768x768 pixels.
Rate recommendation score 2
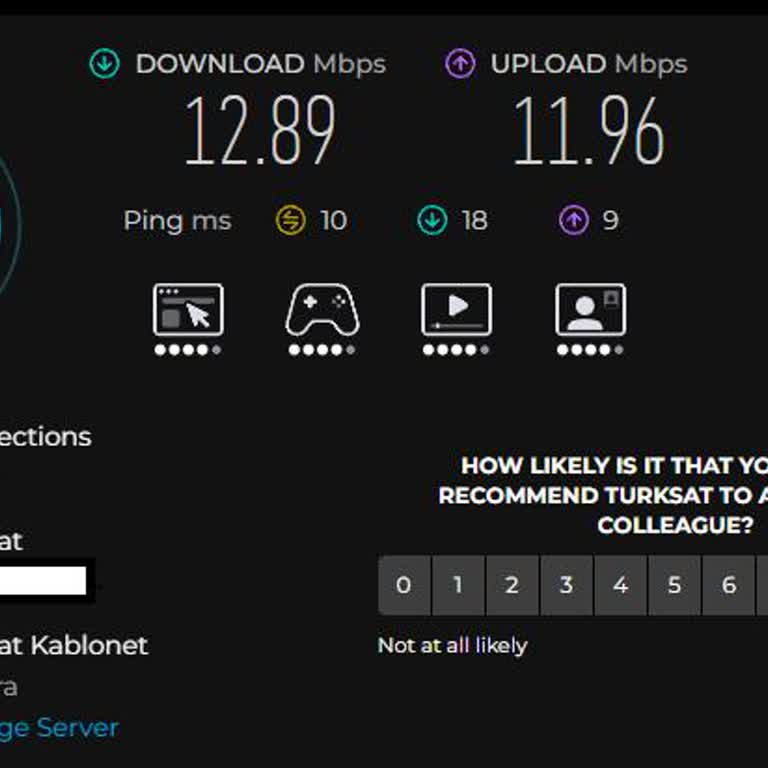point(512,585)
